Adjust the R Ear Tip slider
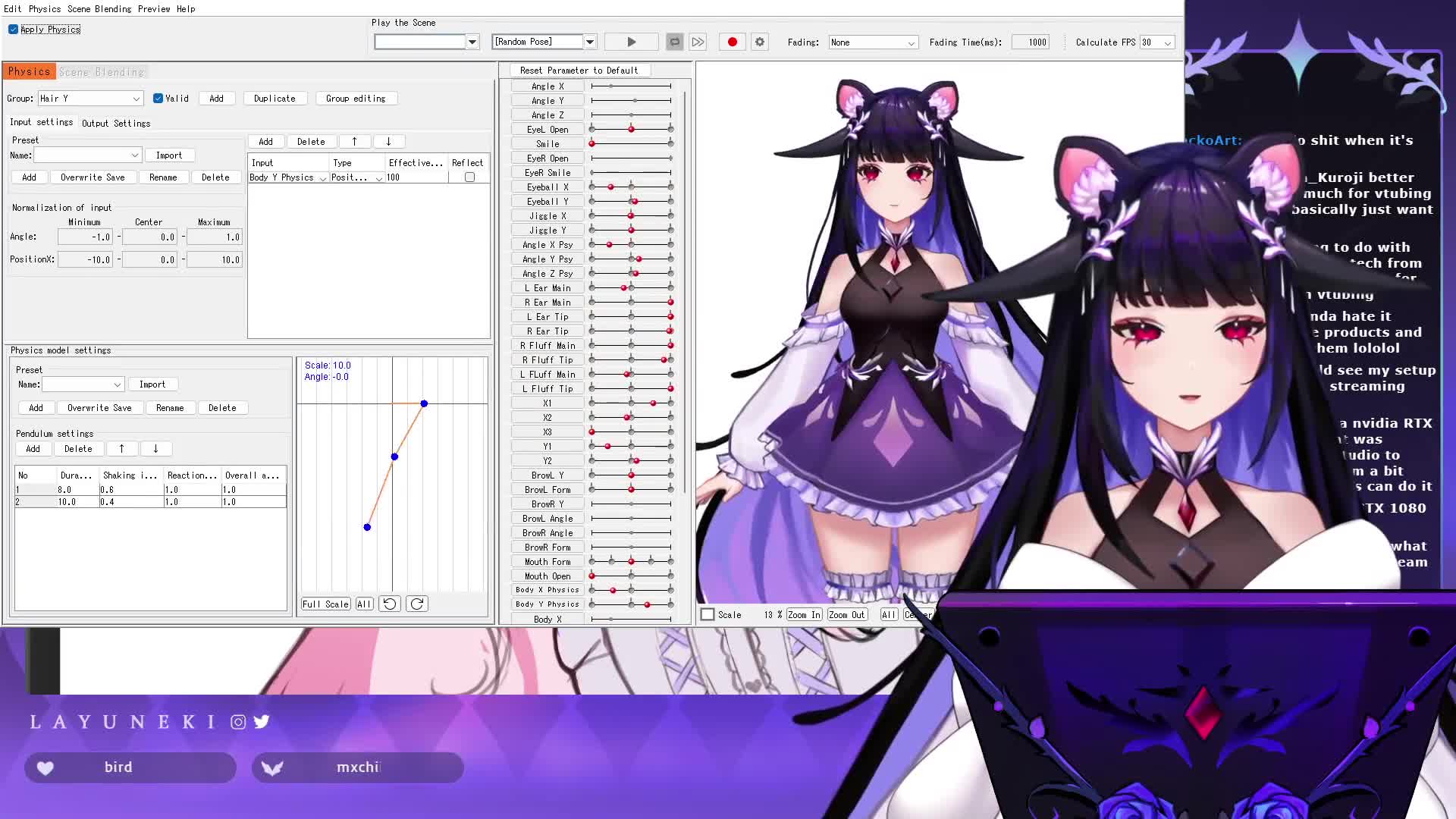1456x819 pixels. pyautogui.click(x=631, y=331)
